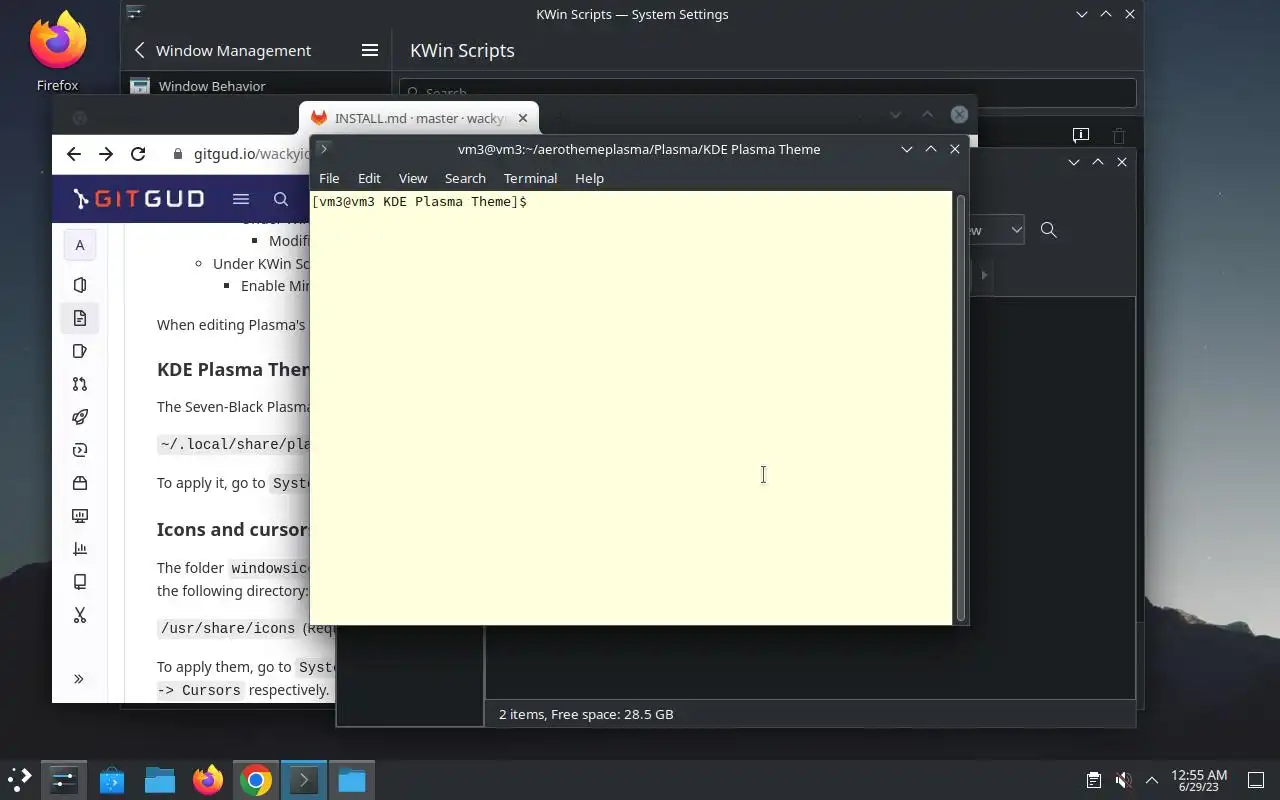Open Dolphin file manager from taskbar
The height and width of the screenshot is (800, 1280).
click(x=160, y=780)
